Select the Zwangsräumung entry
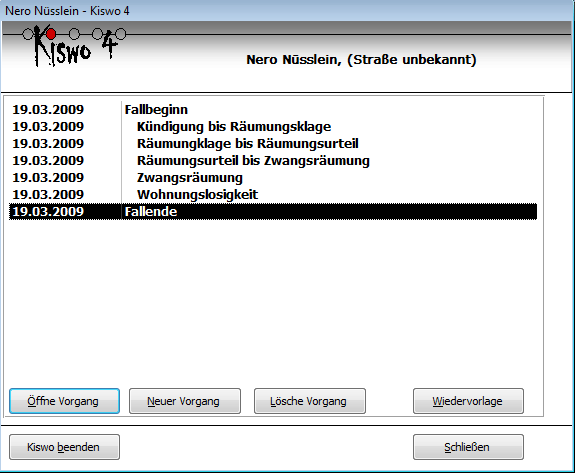The image size is (575, 473). pos(273,177)
